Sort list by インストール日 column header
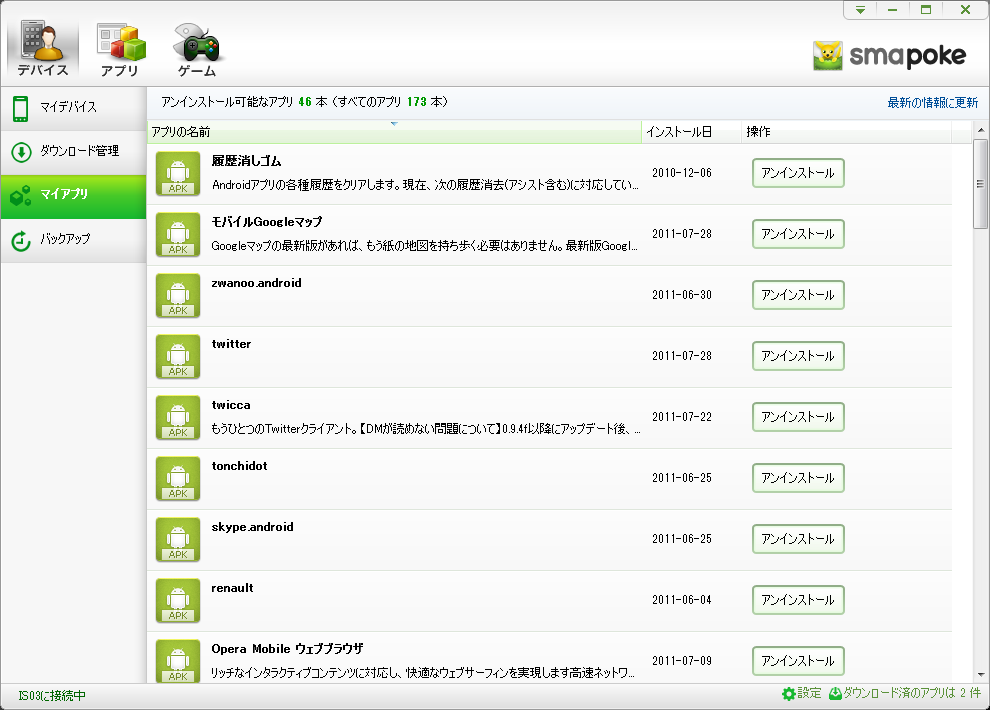Image resolution: width=990 pixels, height=710 pixels. tap(691, 132)
